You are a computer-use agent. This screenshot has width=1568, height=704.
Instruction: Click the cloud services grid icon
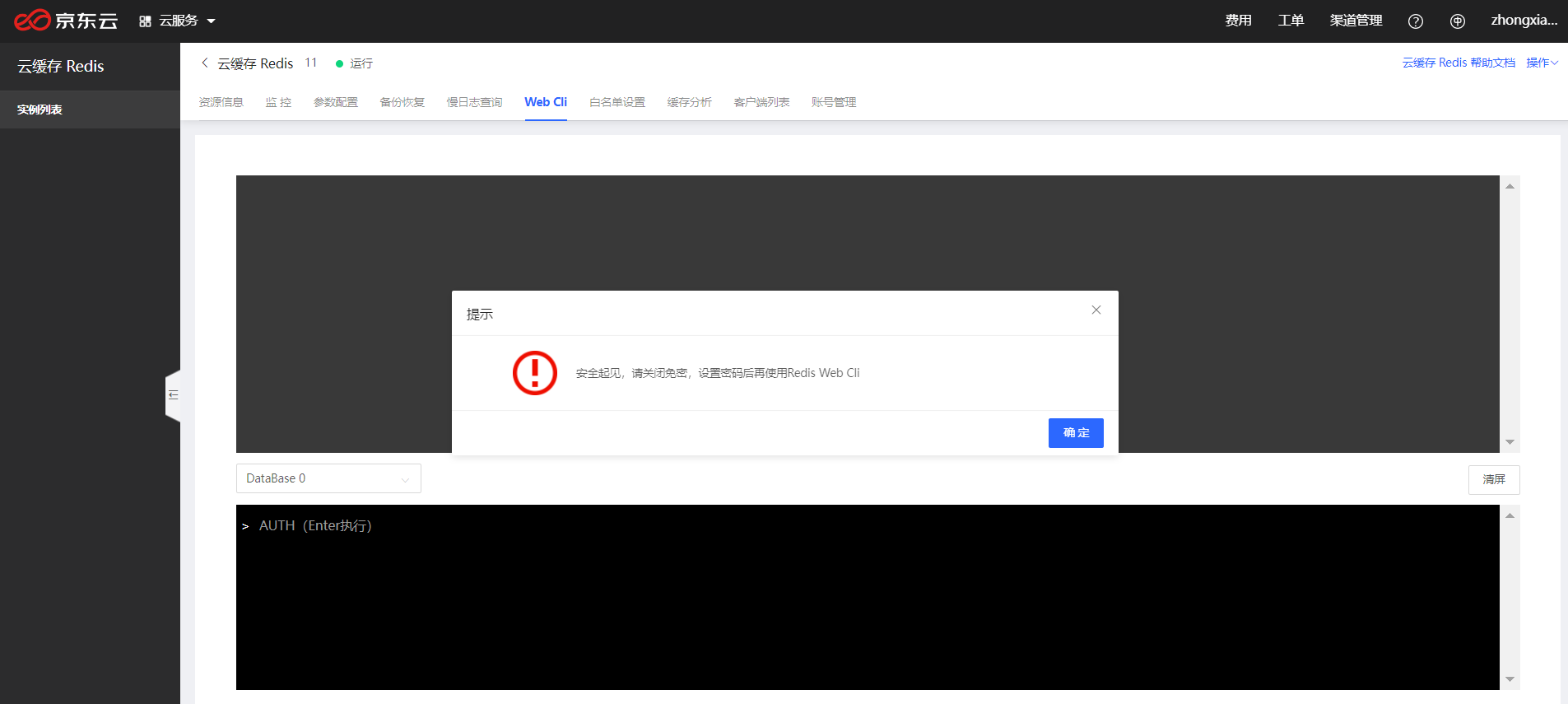coord(145,21)
